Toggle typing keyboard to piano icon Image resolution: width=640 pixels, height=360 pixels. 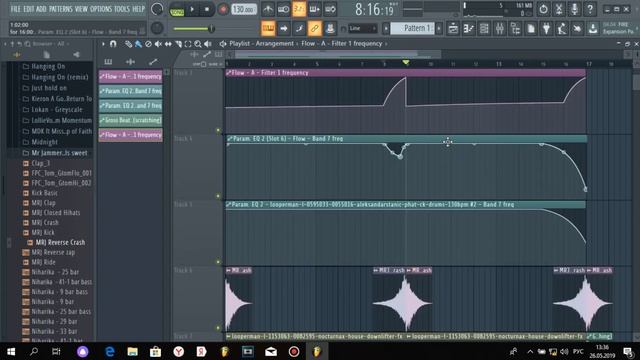click(268, 28)
